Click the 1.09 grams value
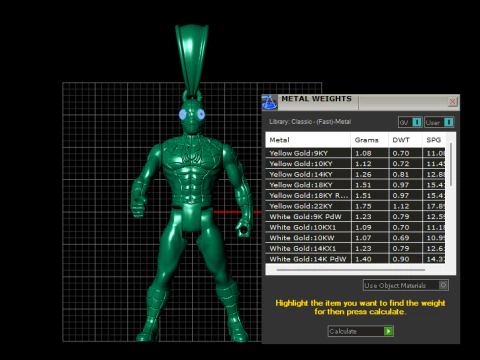The height and width of the screenshot is (360, 480). [x=363, y=227]
